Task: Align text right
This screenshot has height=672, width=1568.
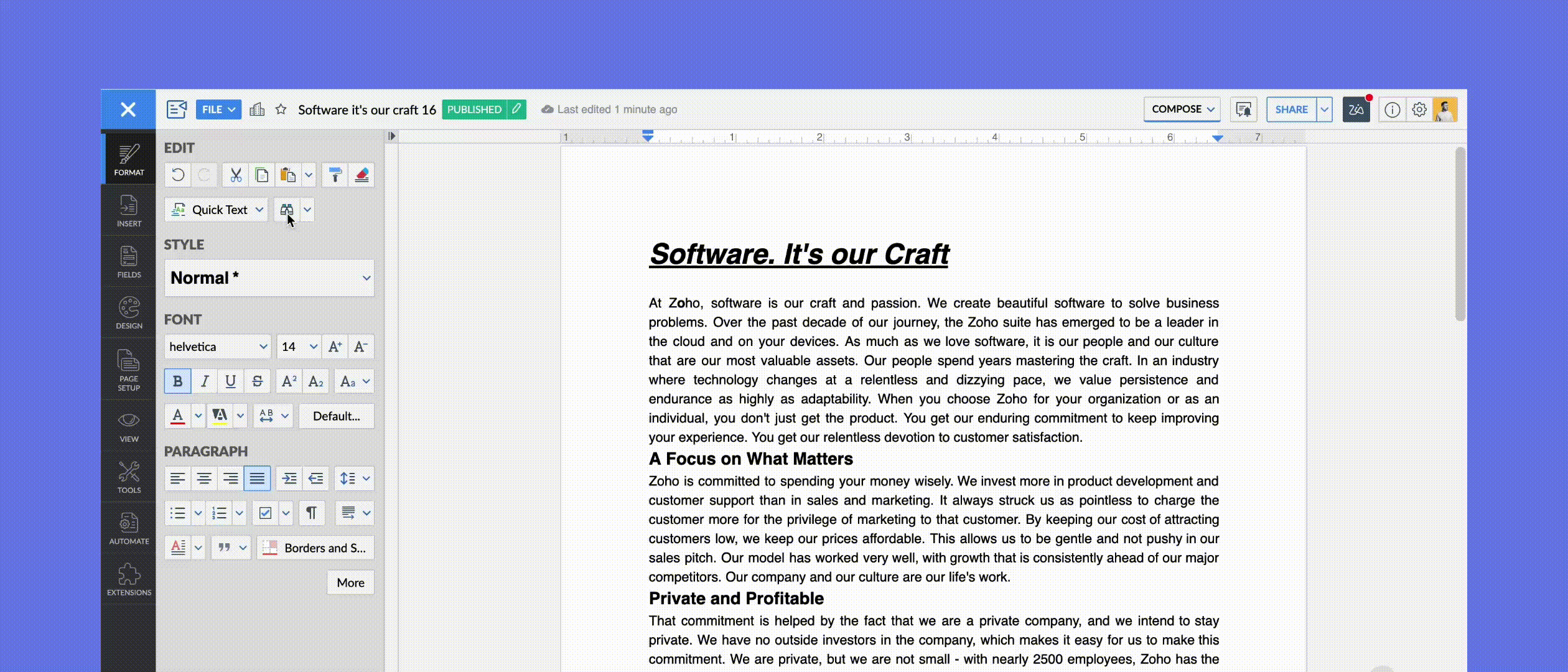Action: point(230,478)
